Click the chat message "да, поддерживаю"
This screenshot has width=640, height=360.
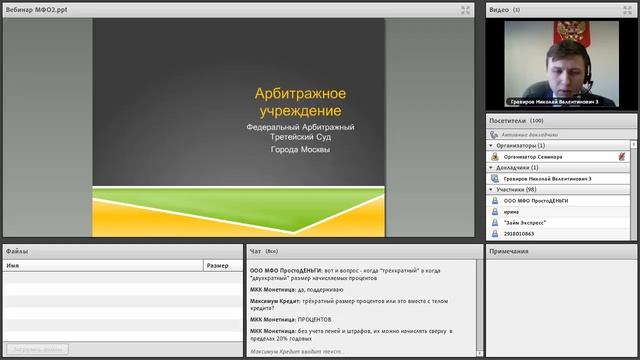pos(297,290)
